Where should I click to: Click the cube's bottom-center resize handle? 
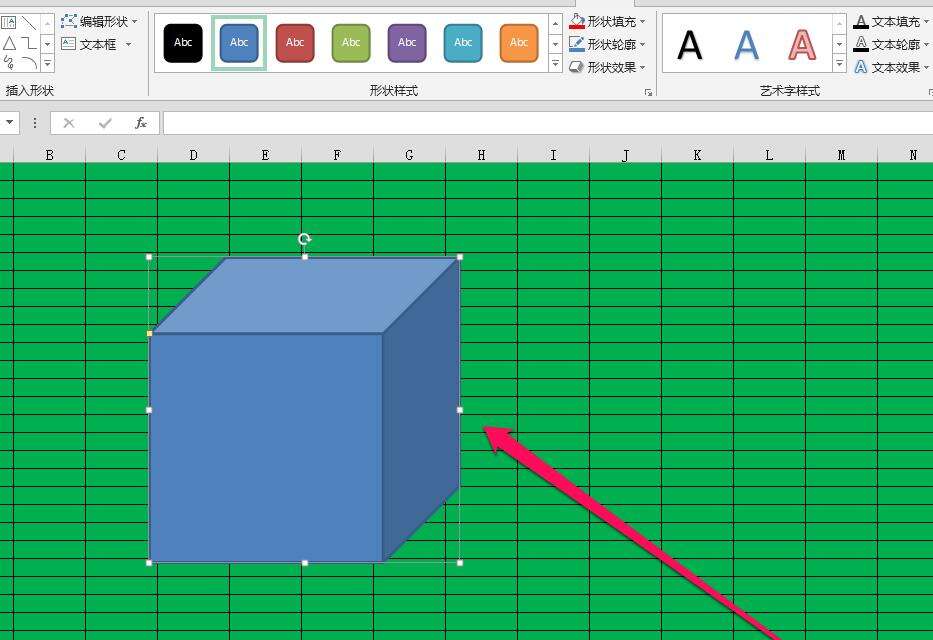[305, 563]
